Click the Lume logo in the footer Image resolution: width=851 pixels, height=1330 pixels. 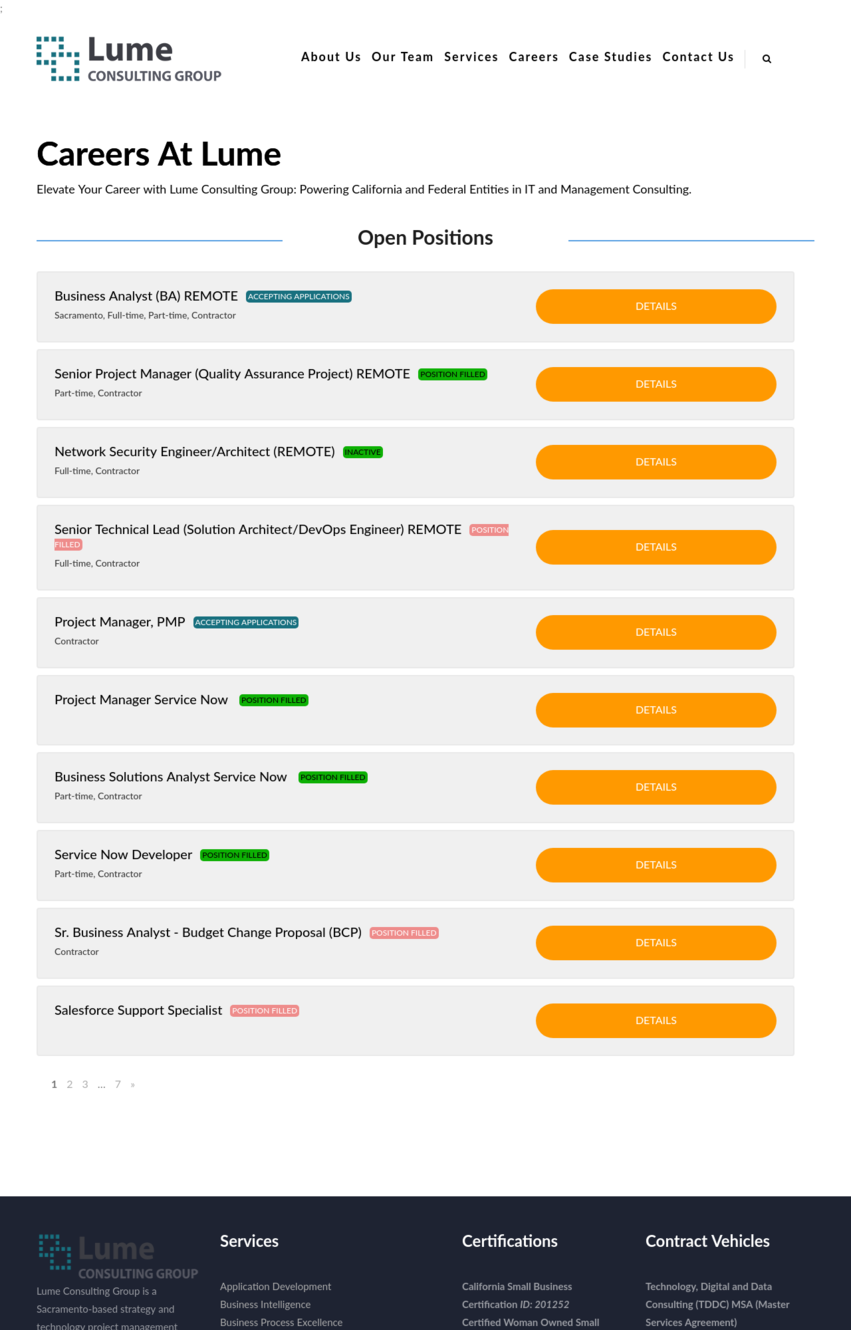[118, 1256]
